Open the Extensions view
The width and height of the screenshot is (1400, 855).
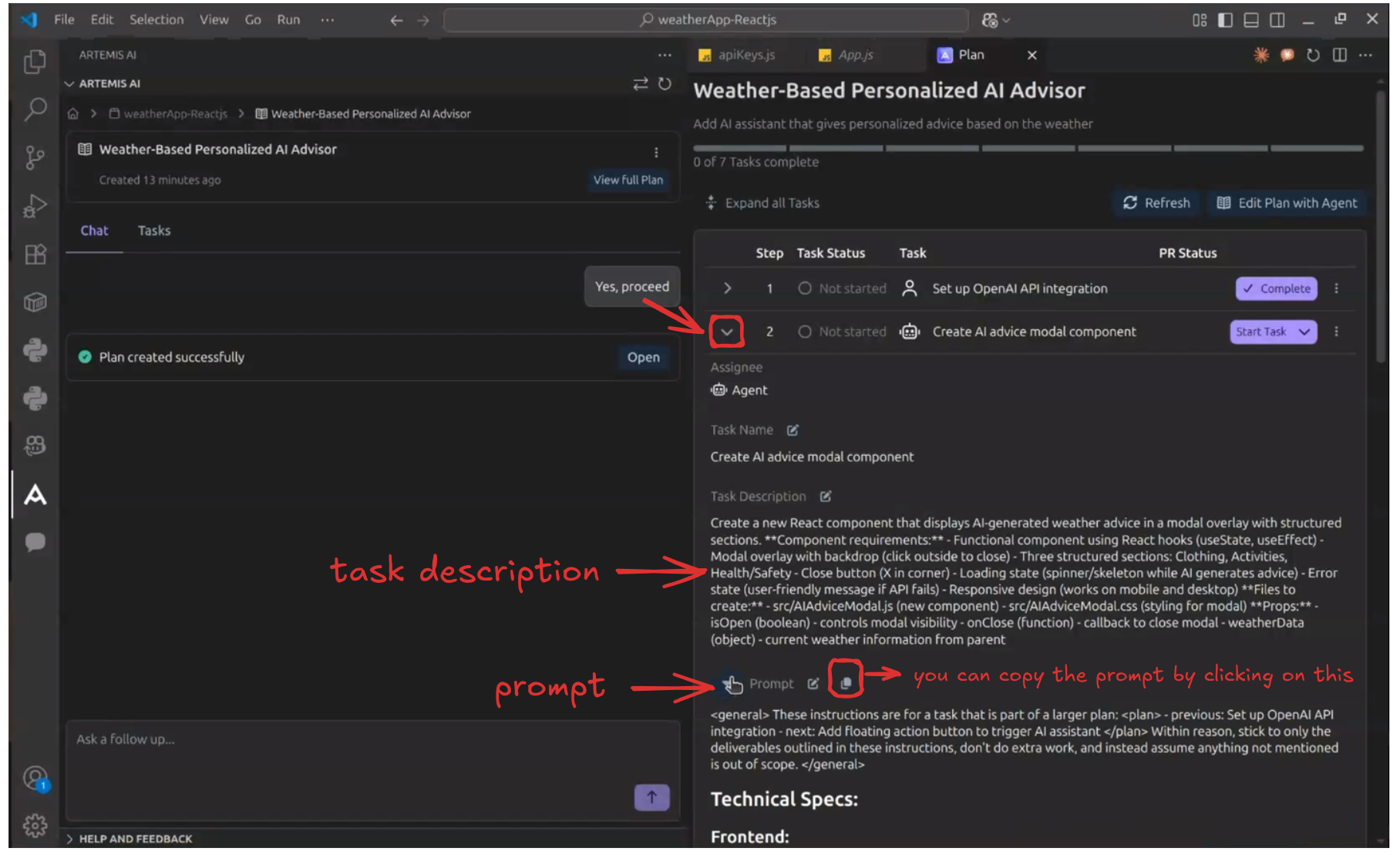pos(35,254)
